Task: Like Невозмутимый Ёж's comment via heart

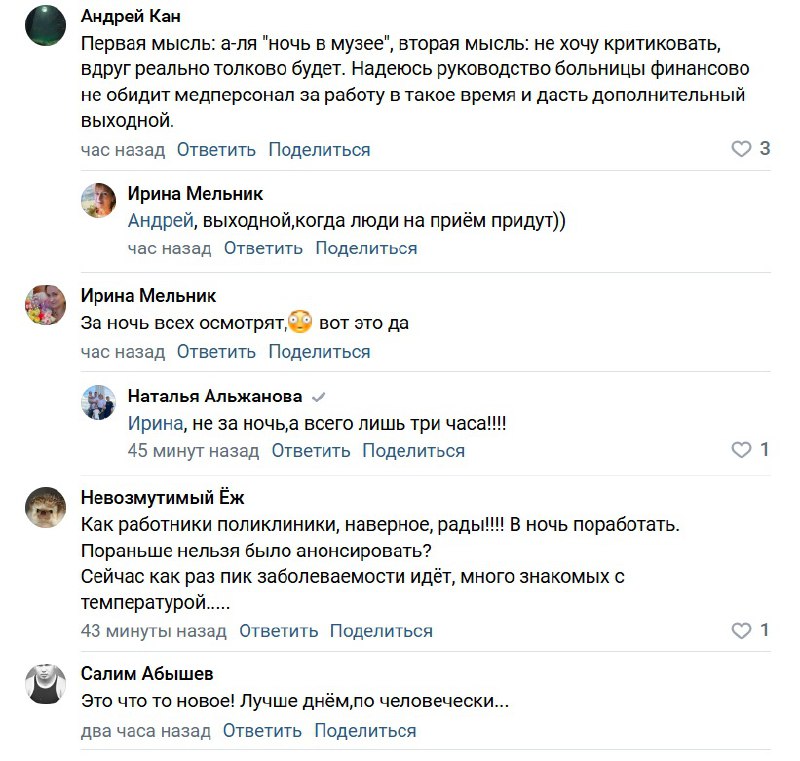Action: 741,631
